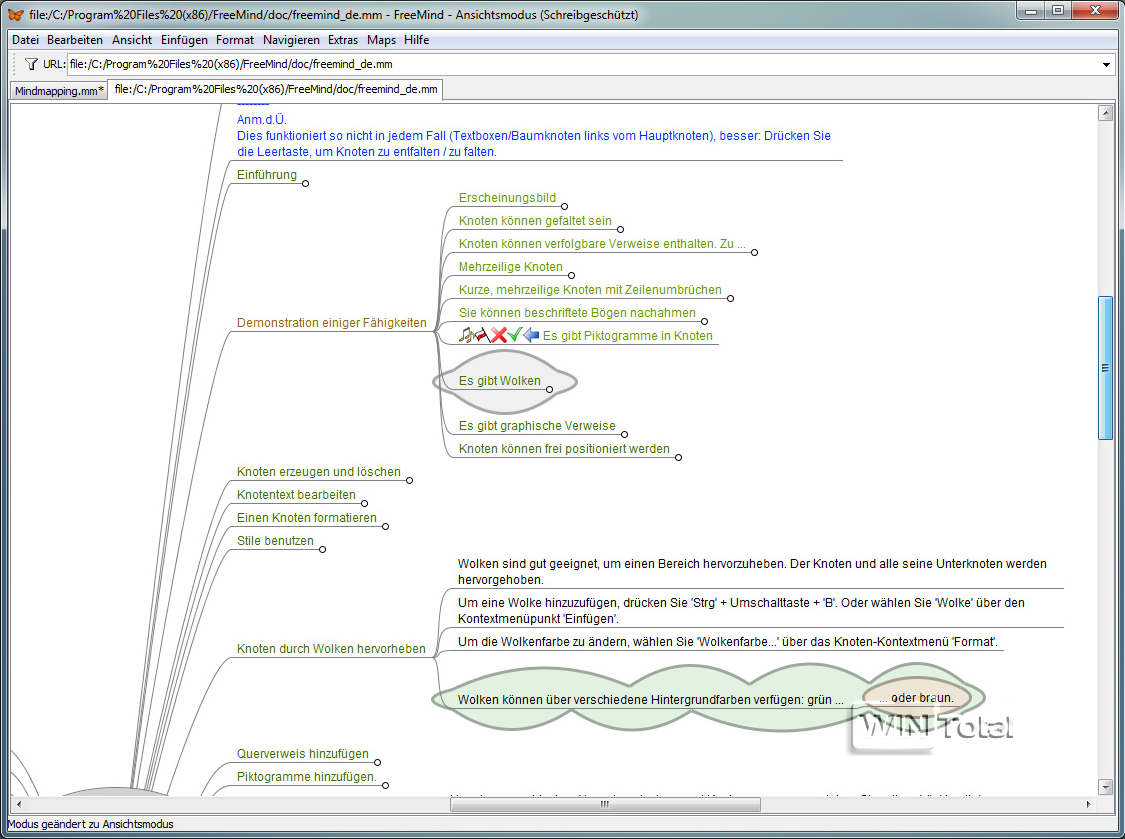Click 'Um die Wolkenfarbe zu ändern' node text
1125x839 pixels.
pyautogui.click(x=728, y=642)
